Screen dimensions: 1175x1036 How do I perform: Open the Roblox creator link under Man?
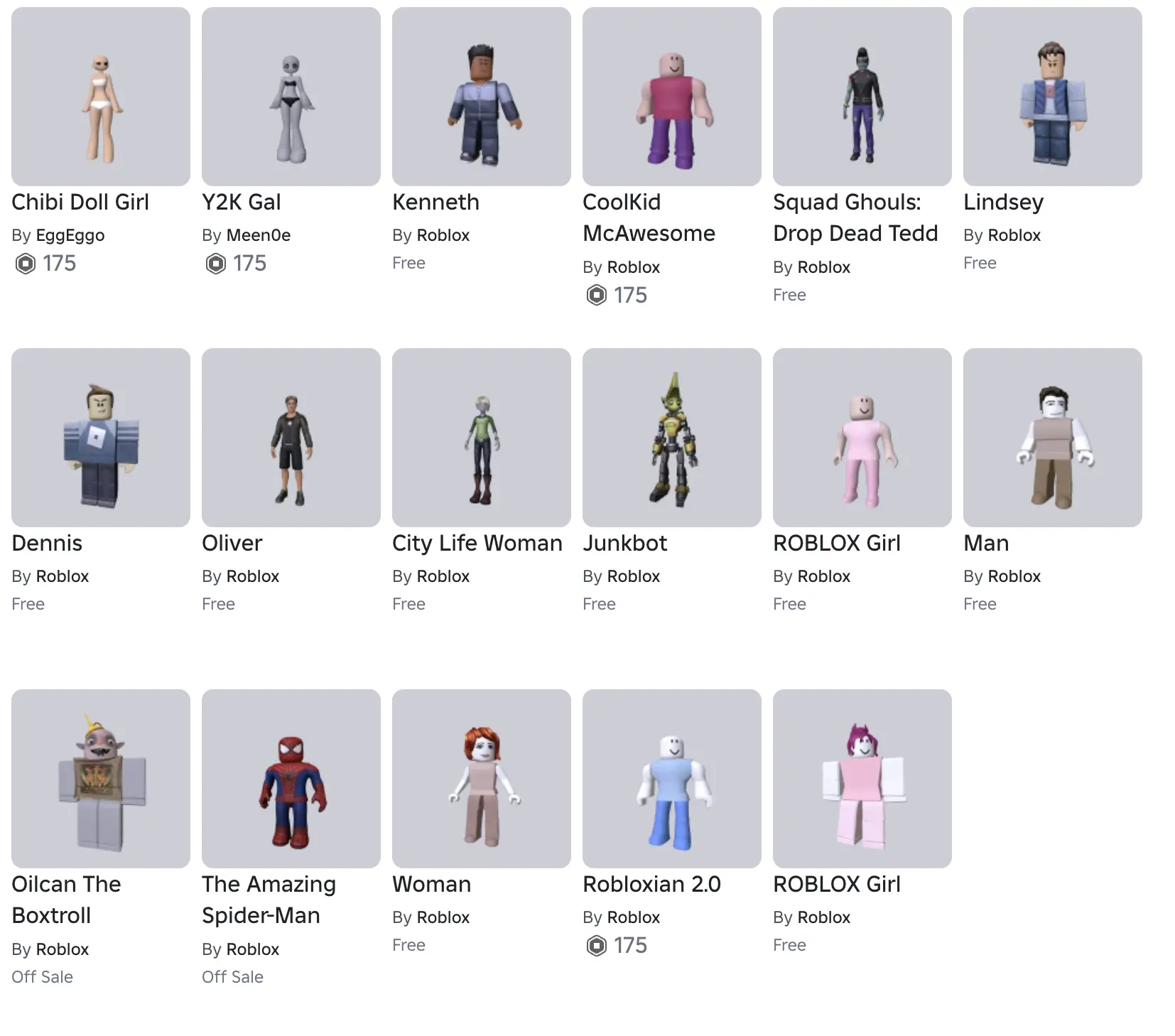click(1014, 576)
